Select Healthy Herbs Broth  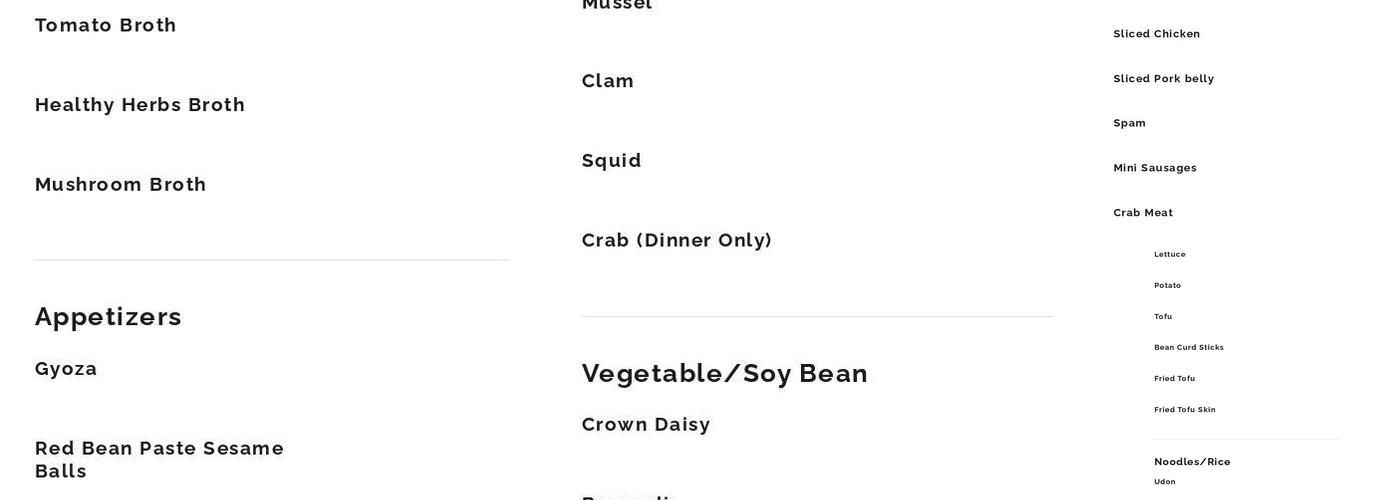pos(140,105)
